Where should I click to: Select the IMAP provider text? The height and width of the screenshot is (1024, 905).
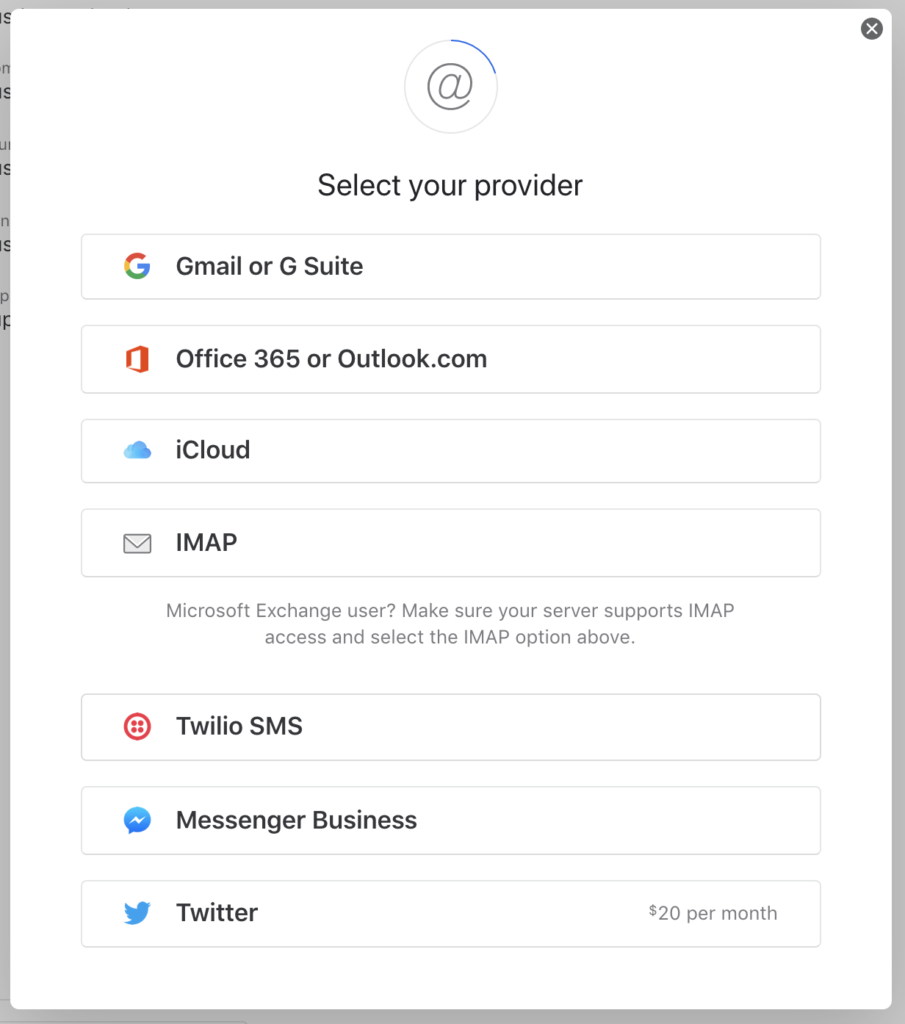206,543
